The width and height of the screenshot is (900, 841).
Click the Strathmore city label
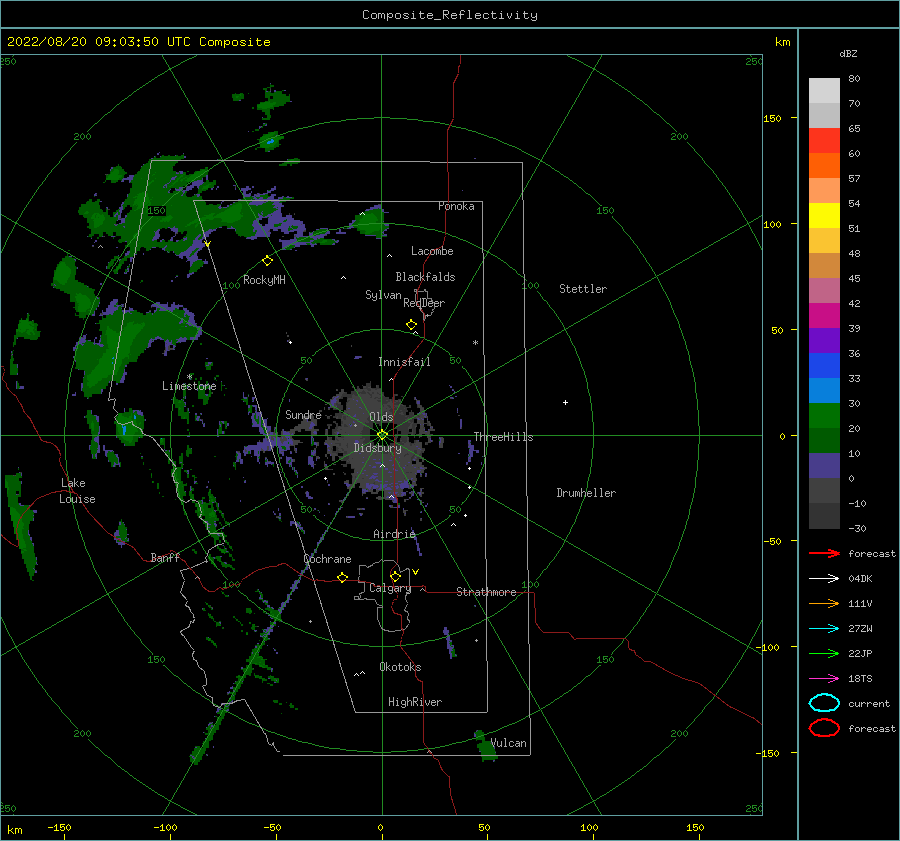(x=486, y=592)
